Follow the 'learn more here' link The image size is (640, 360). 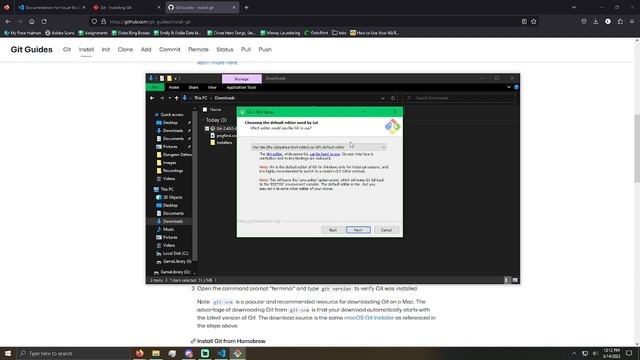pyautogui.click(x=217, y=62)
